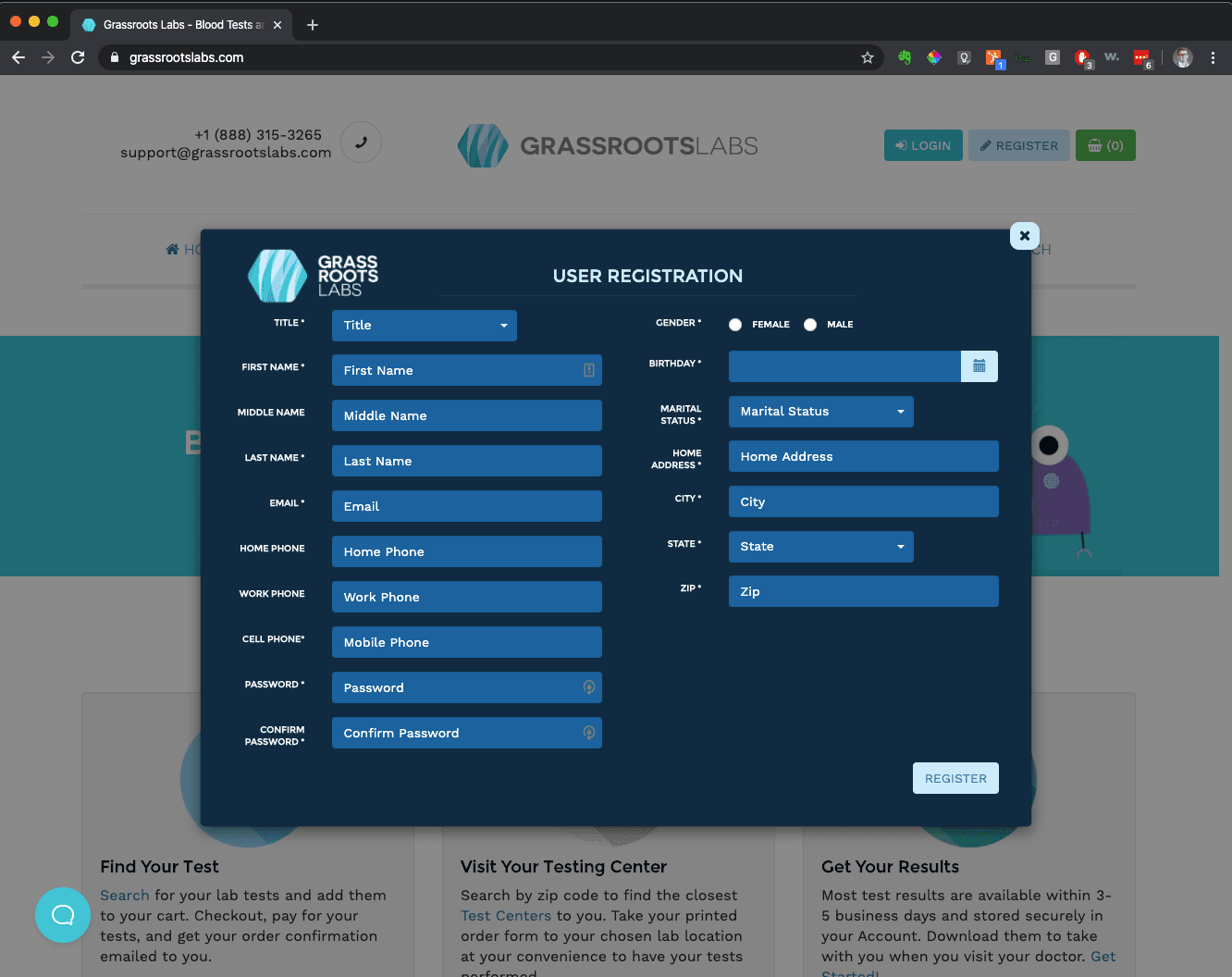Bookmark this page with the star icon
1232x977 pixels.
(867, 57)
